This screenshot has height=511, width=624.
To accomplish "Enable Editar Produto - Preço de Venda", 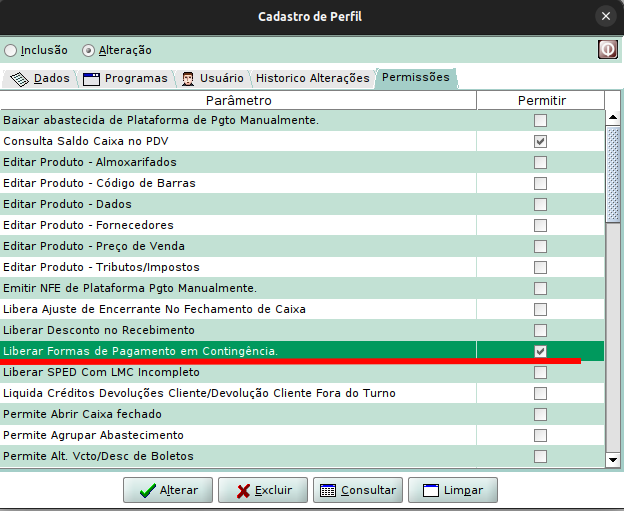I will tap(540, 246).
